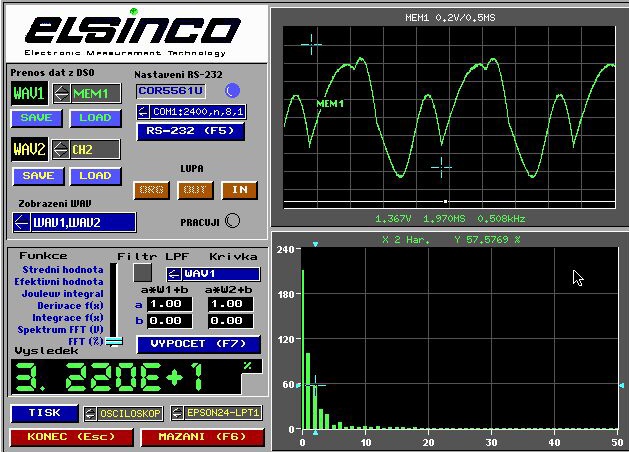
Task: Quit with the KONEC (Esc) button
Action: (71, 437)
